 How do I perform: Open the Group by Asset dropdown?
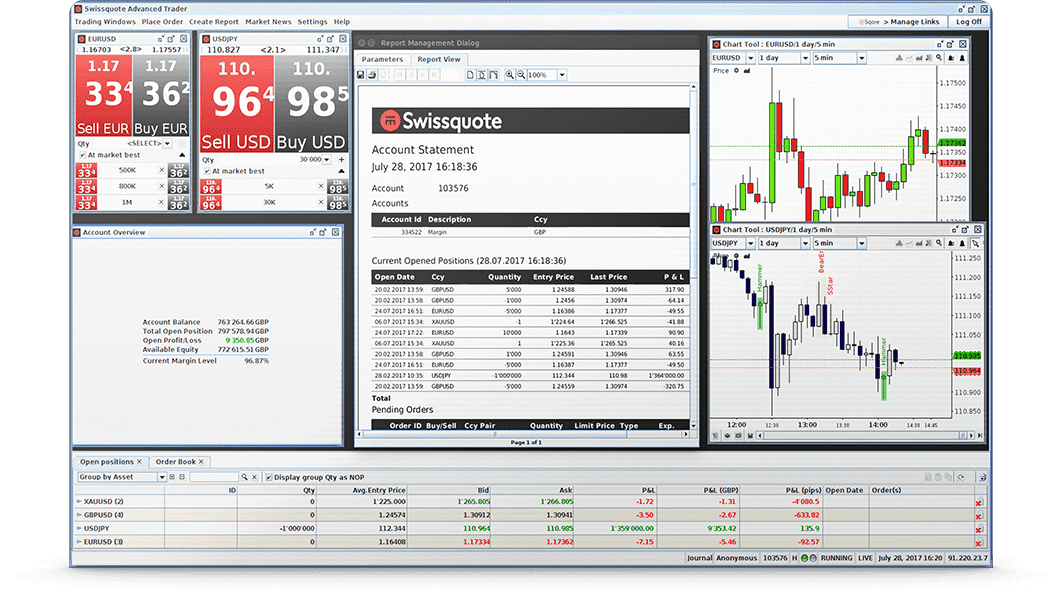162,477
